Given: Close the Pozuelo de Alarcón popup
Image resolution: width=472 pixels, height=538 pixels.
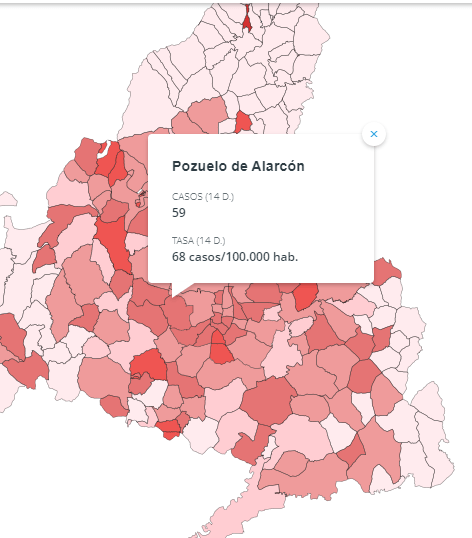Looking at the screenshot, I should (x=374, y=134).
